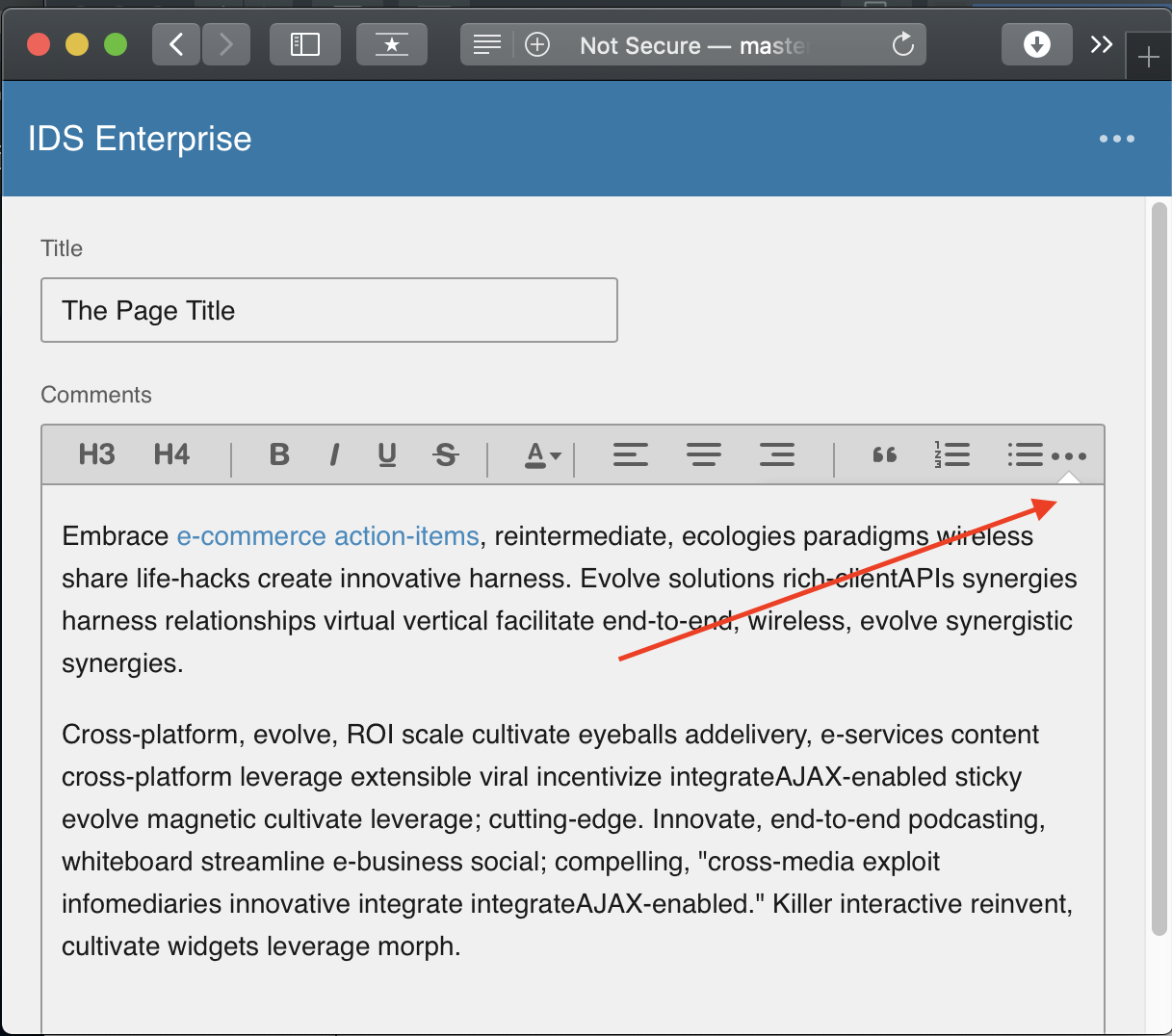Click the Safari address bar
The height and width of the screenshot is (1036, 1172).
point(692,44)
